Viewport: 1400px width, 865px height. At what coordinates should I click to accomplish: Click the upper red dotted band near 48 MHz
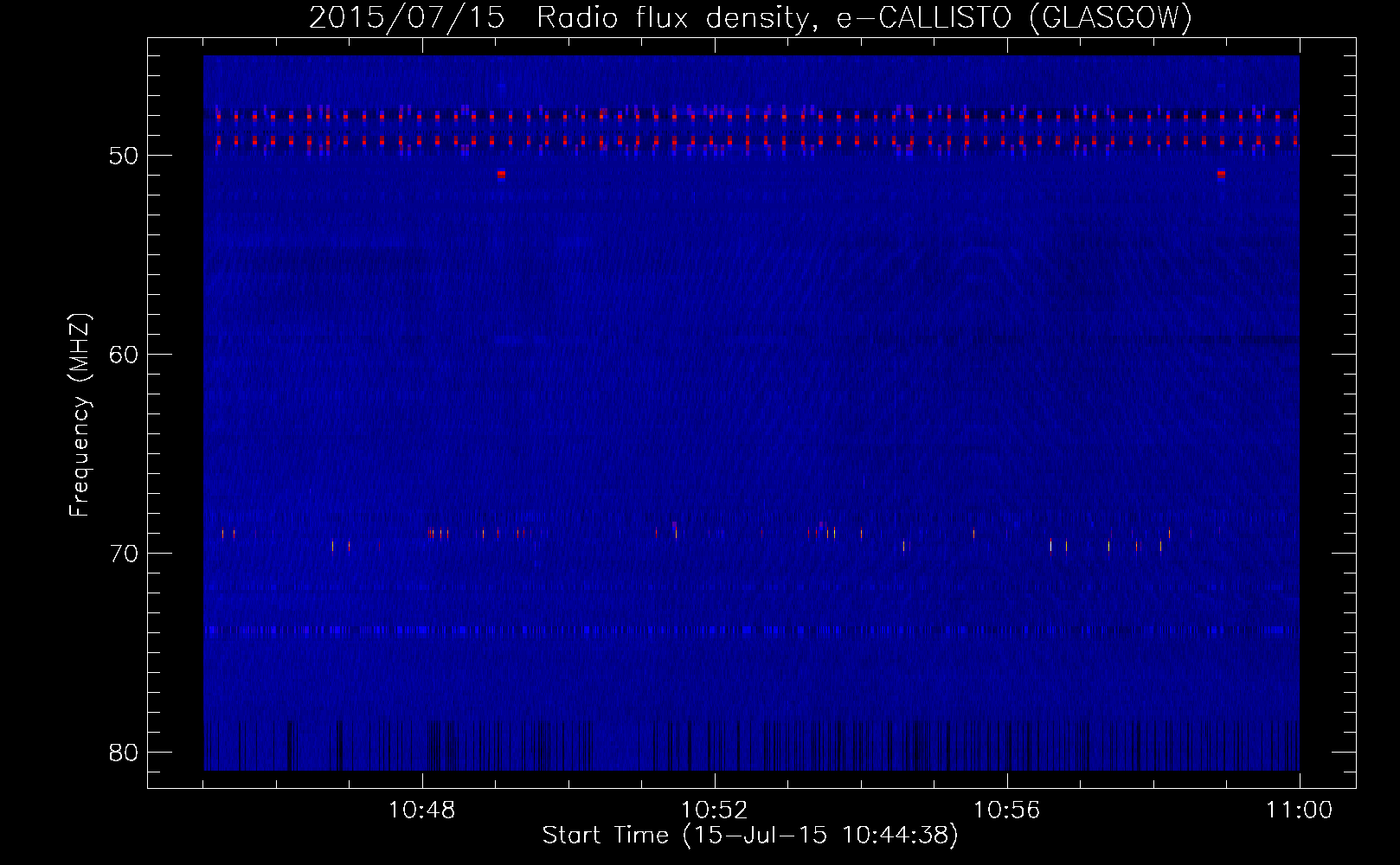pyautogui.click(x=751, y=116)
